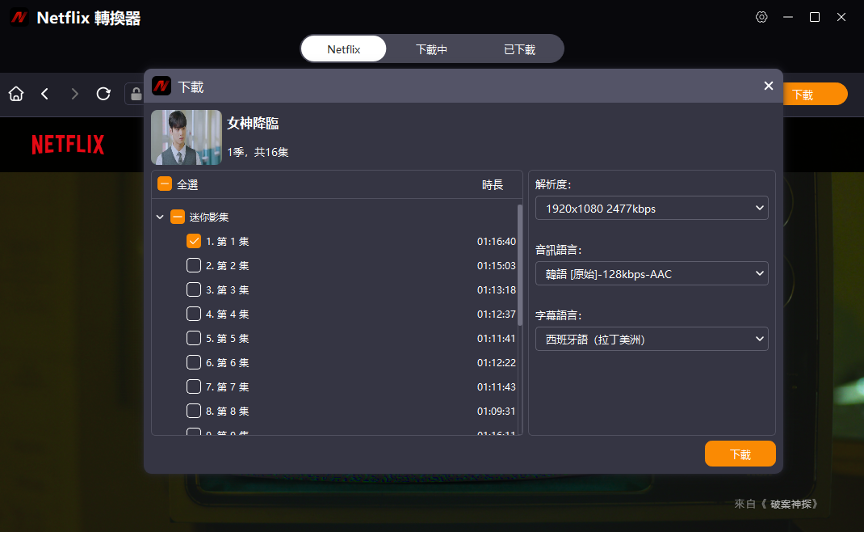Toggle the 全選 select-all checkbox
Screen dimensions: 864x533
[x=165, y=184]
